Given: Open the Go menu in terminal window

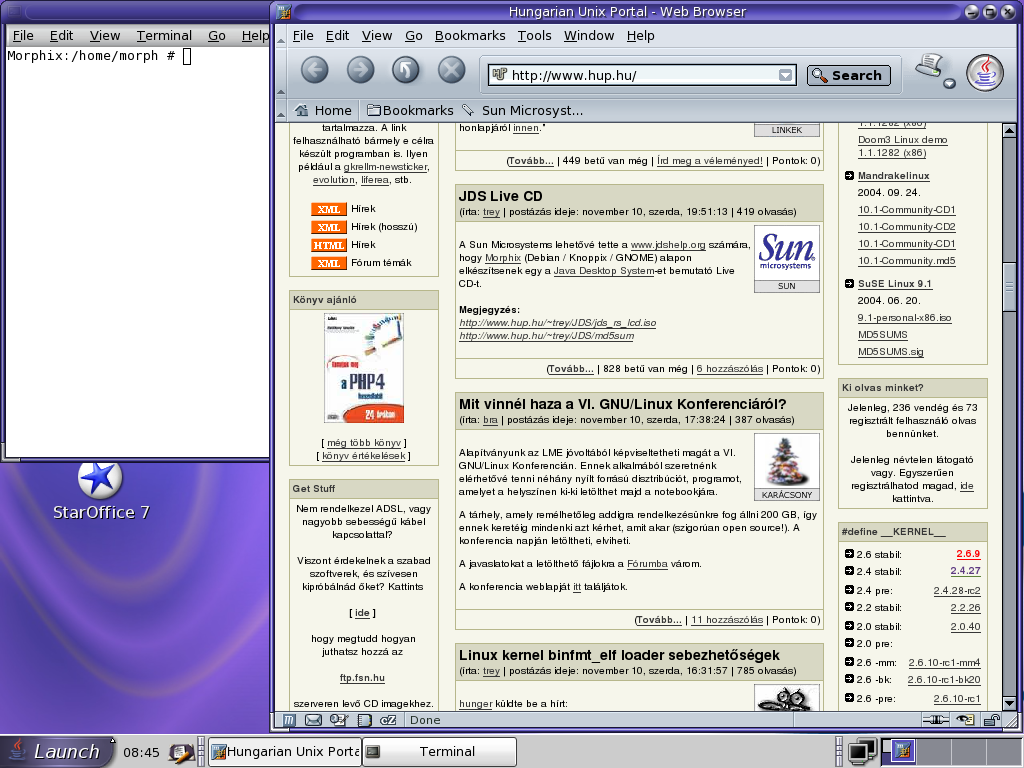Looking at the screenshot, I should coord(217,36).
